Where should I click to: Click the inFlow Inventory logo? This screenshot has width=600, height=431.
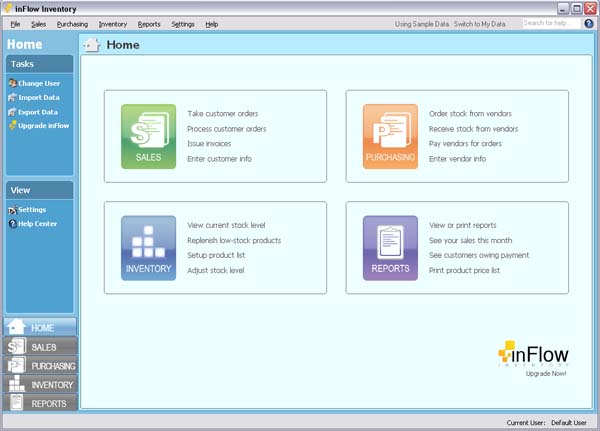(533, 354)
